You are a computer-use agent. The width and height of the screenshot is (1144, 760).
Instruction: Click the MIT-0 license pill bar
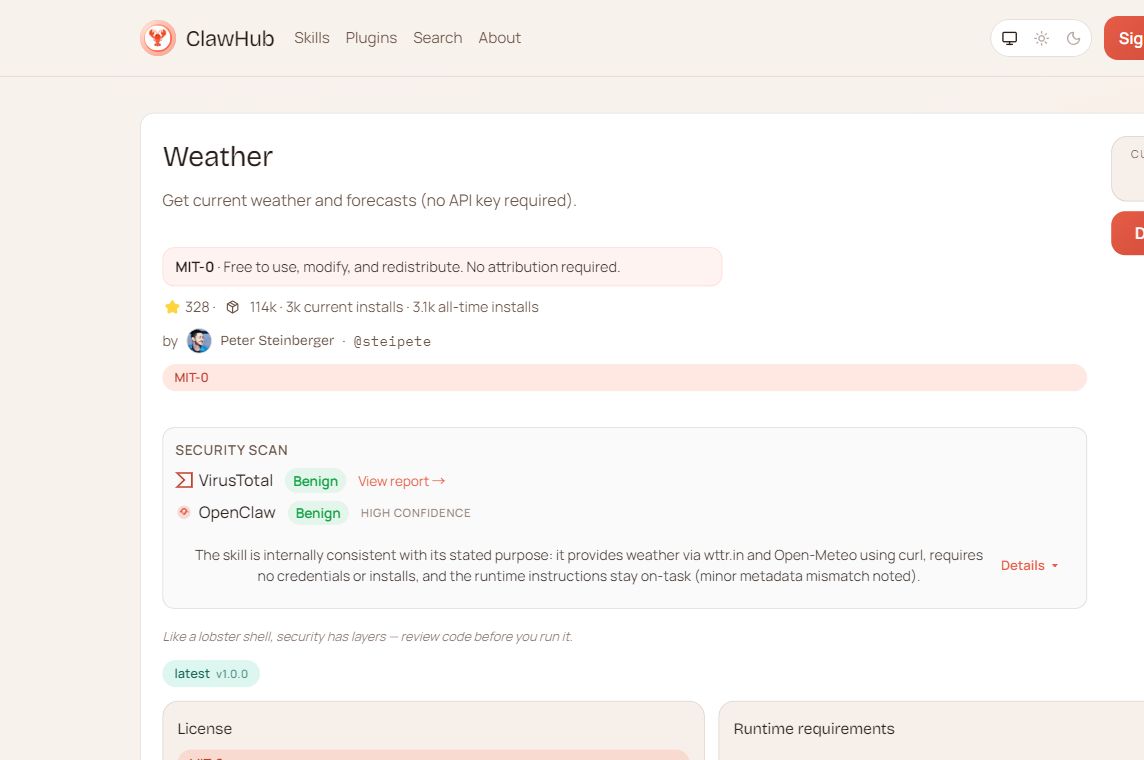click(625, 378)
